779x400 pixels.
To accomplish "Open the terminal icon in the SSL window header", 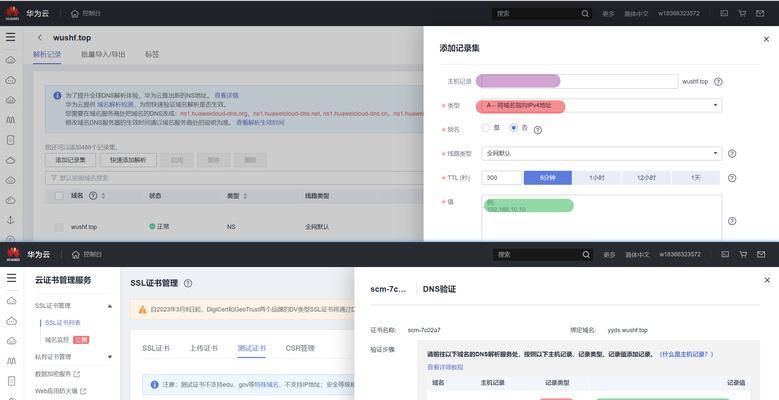I will click(725, 254).
